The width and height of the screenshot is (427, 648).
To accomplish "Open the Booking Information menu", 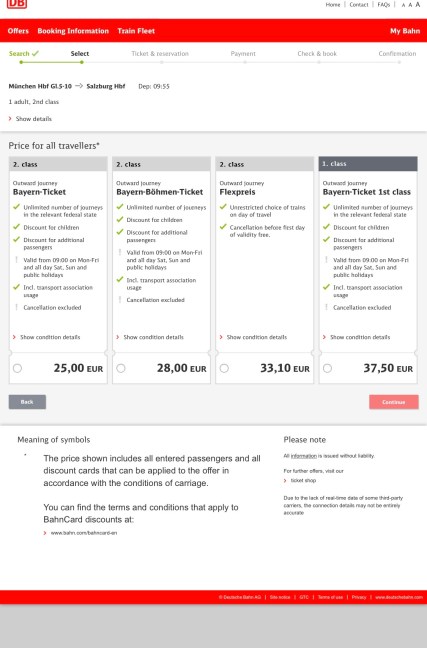I will (73, 31).
